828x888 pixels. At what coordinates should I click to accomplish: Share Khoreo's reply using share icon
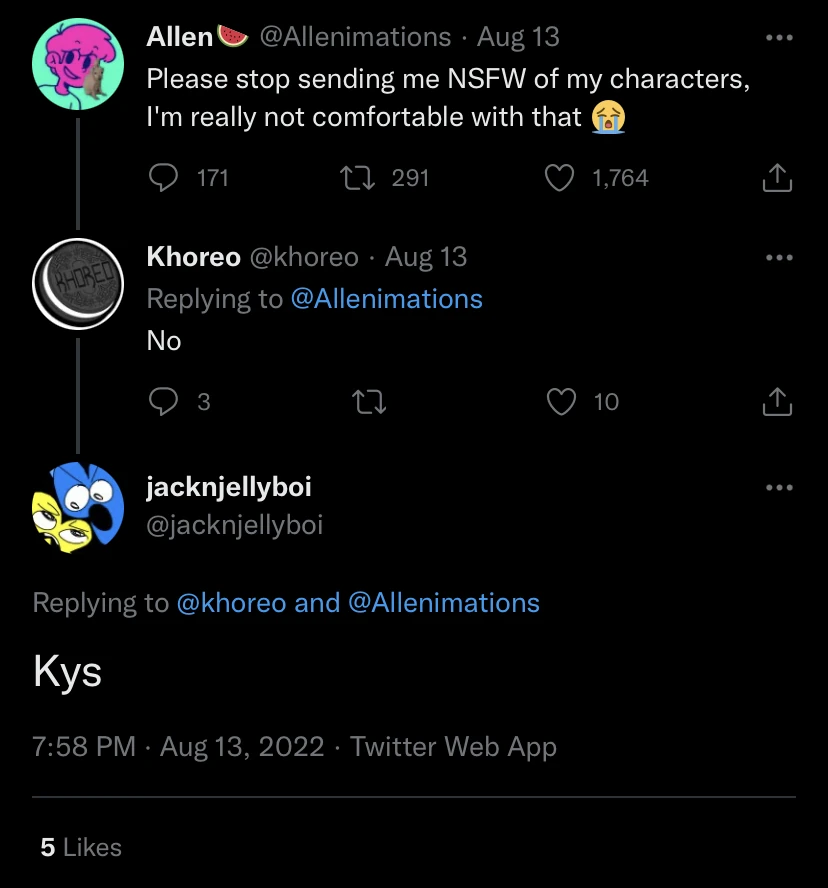tap(777, 402)
